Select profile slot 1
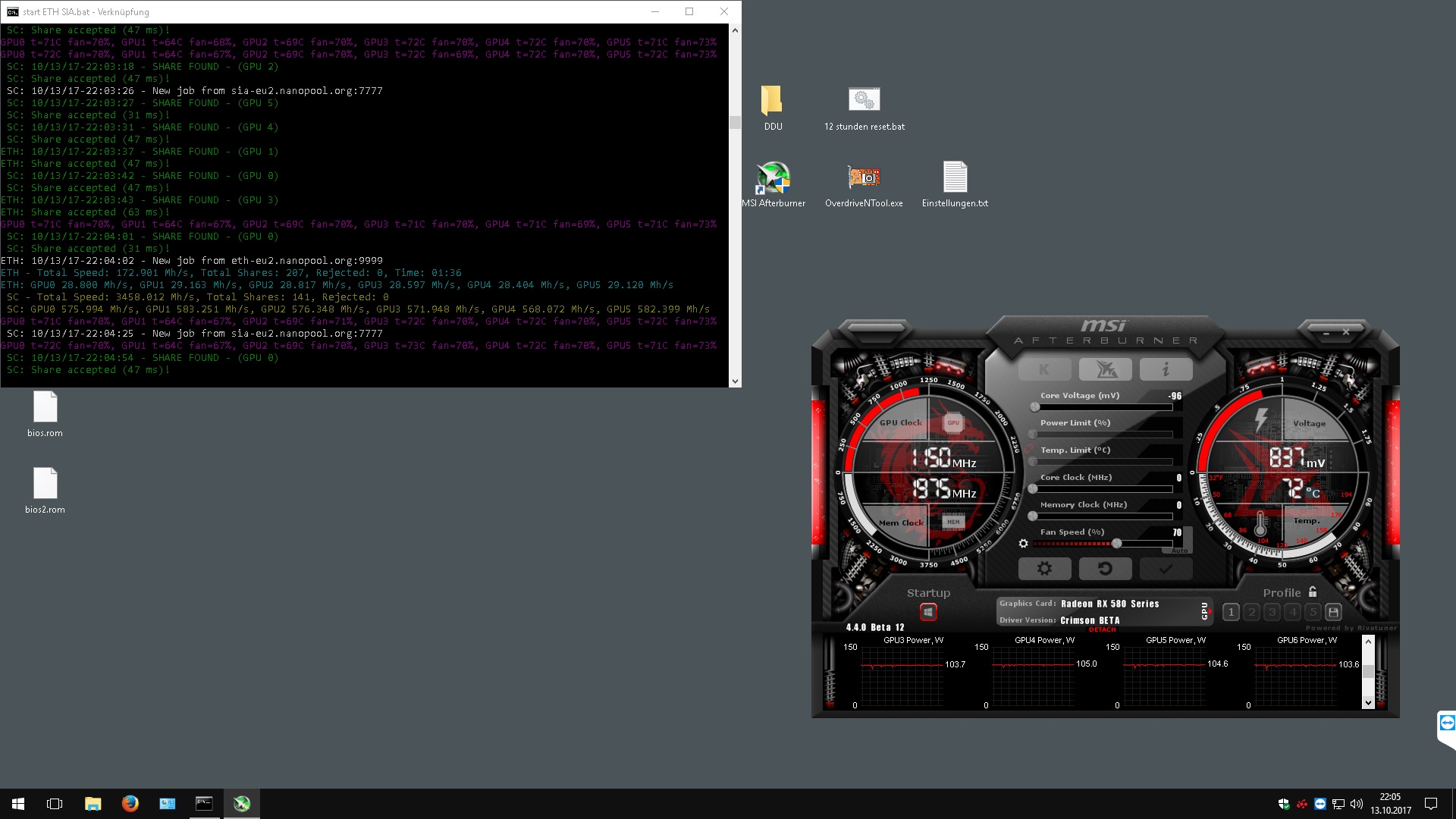Image resolution: width=1456 pixels, height=819 pixels. 1231,612
